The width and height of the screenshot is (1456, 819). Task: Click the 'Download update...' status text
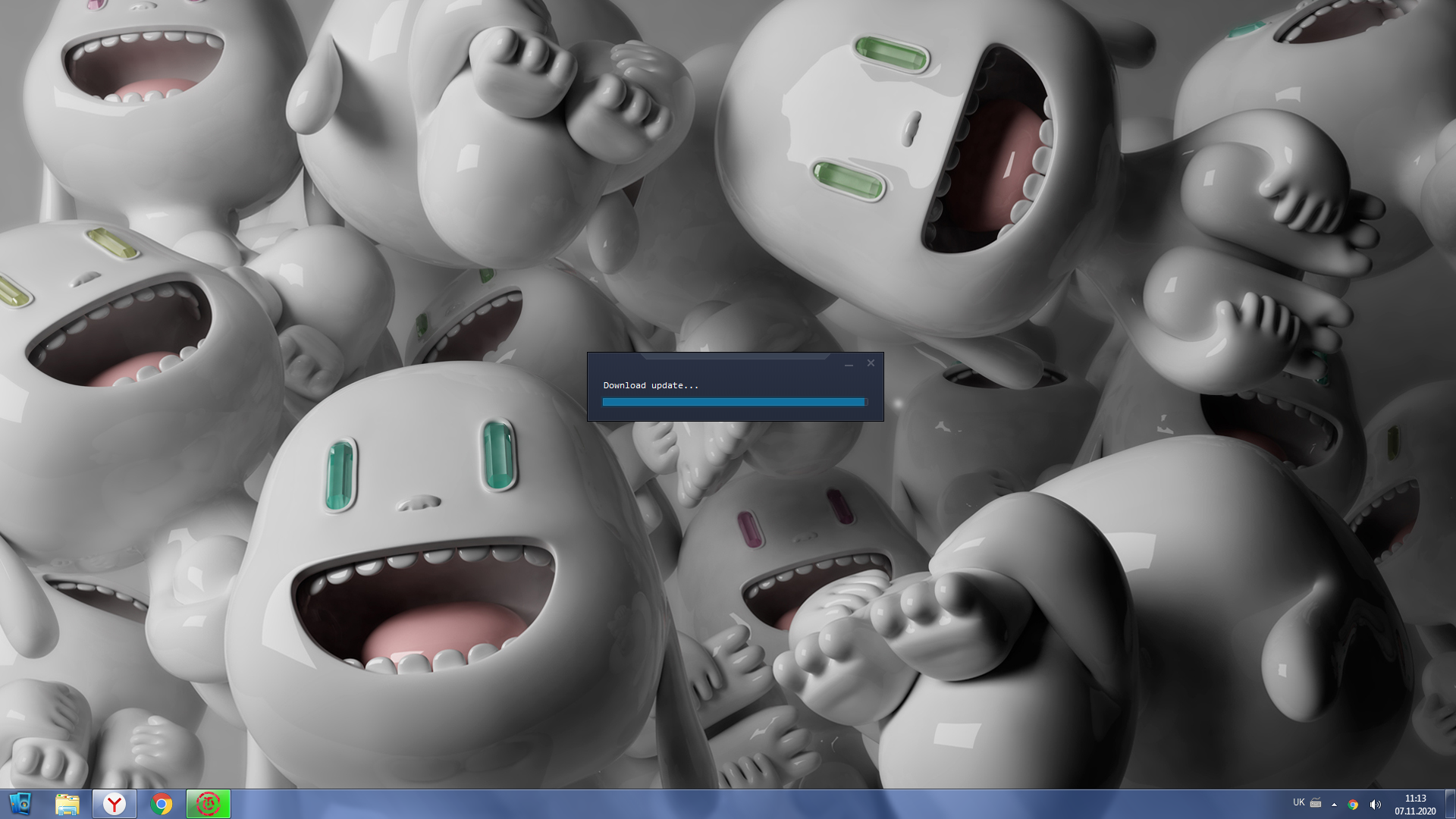pos(651,385)
